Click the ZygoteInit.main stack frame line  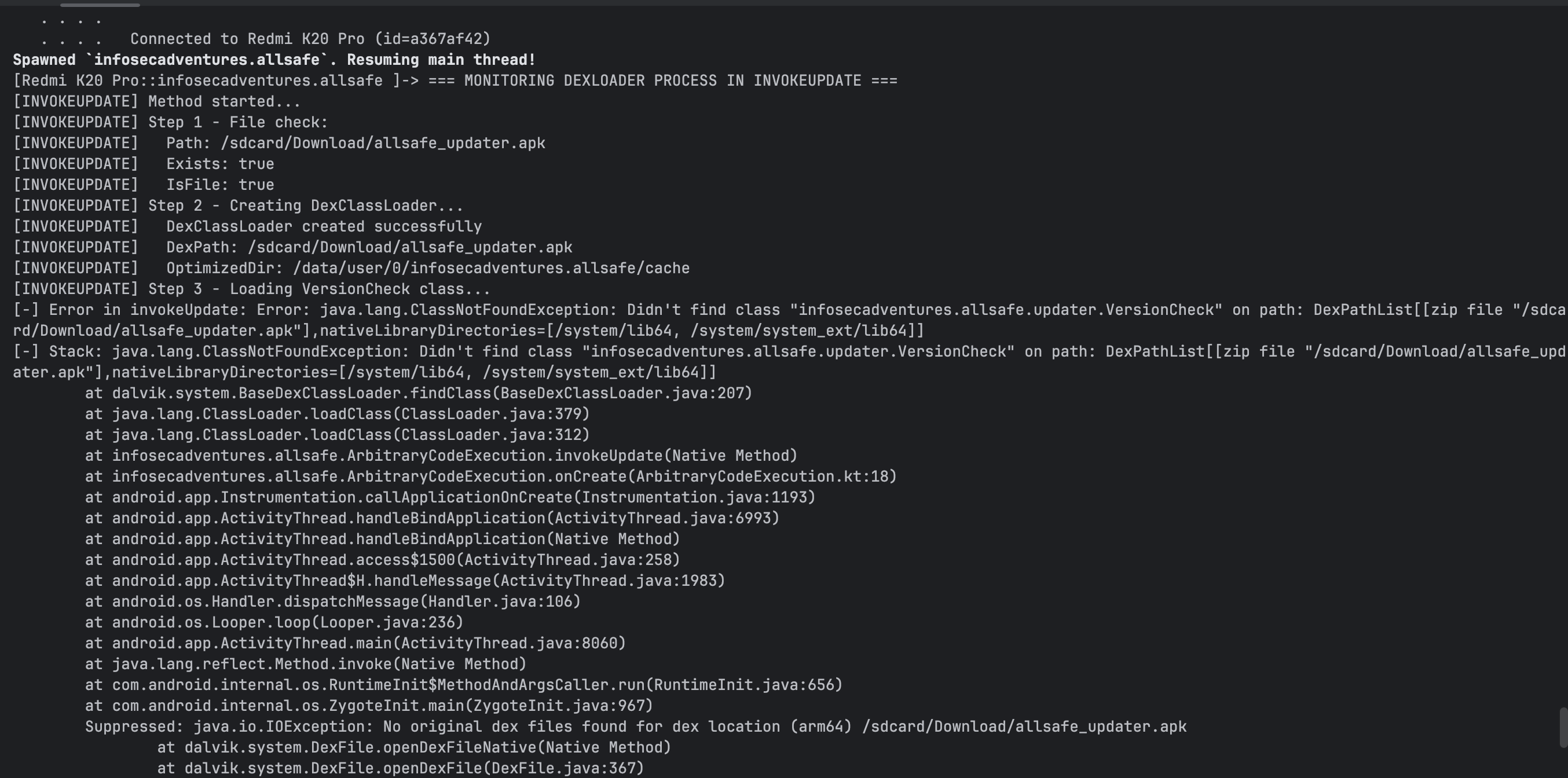pos(369,706)
